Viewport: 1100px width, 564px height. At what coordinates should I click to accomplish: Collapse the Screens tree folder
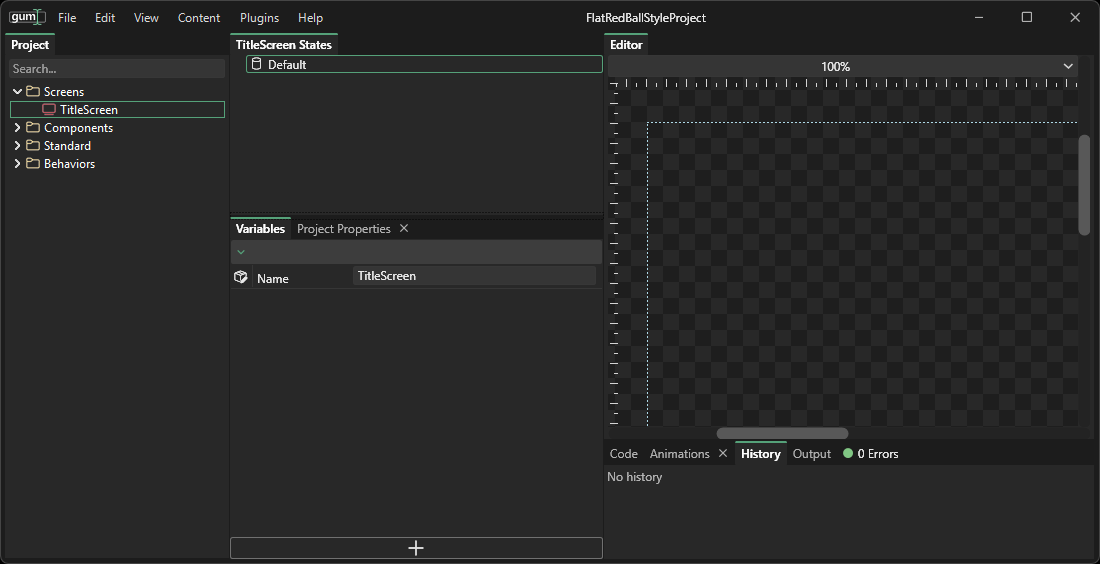point(17,92)
